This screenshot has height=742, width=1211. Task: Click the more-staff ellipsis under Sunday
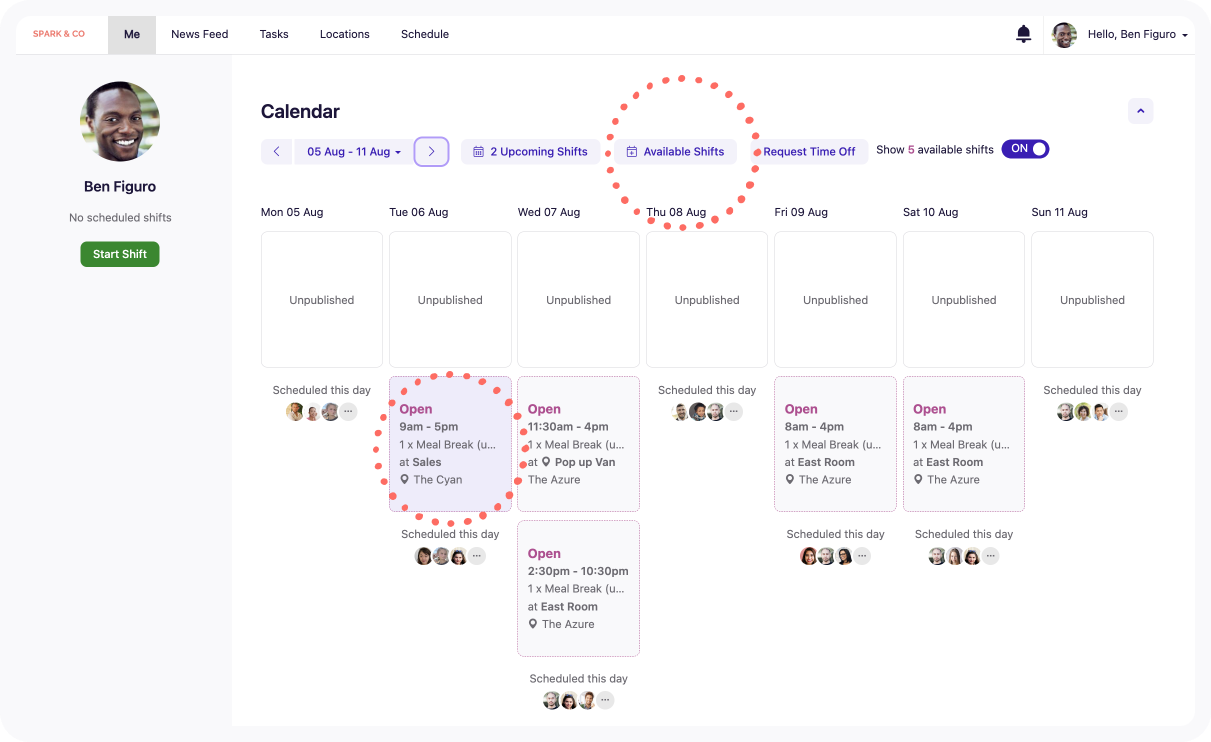pyautogui.click(x=1119, y=412)
